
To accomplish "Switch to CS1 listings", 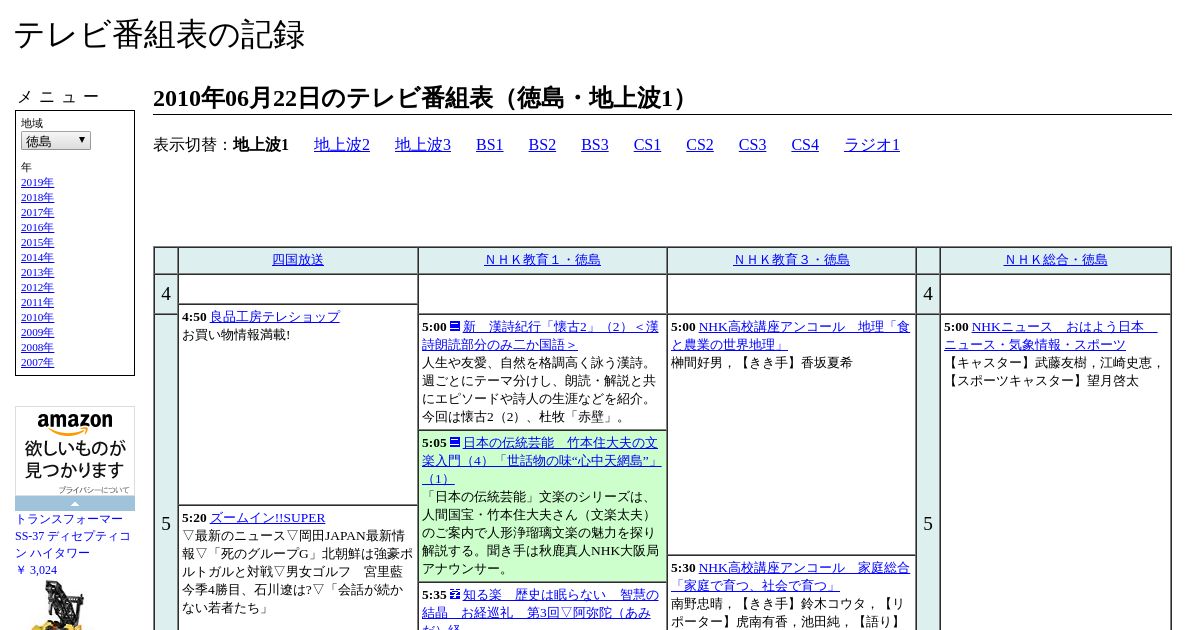I will coord(647,145).
